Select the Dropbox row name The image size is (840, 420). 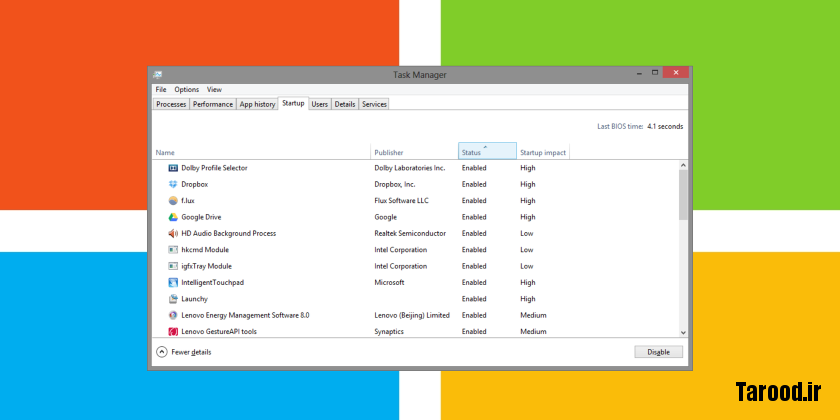[x=194, y=184]
